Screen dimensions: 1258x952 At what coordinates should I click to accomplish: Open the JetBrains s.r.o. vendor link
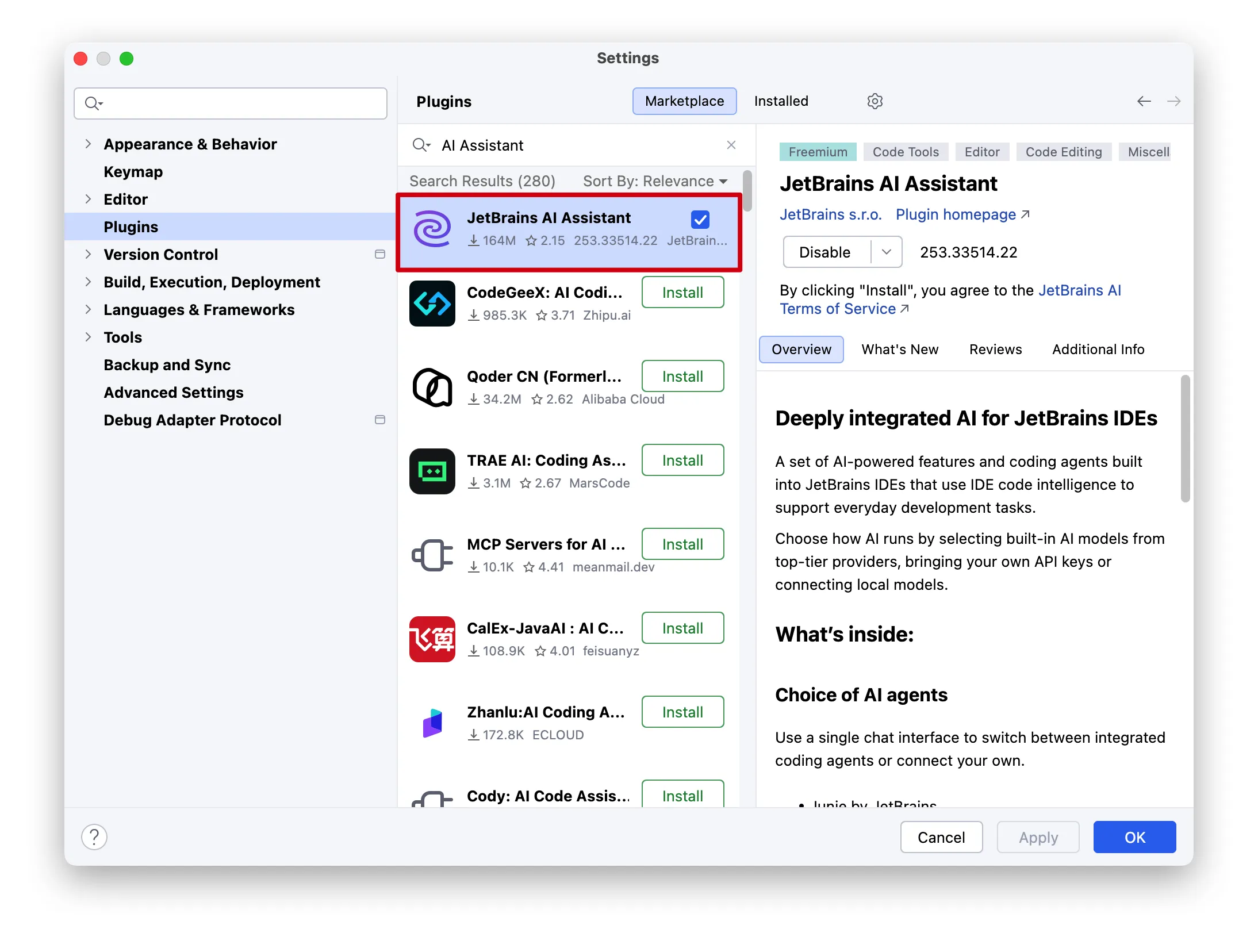(x=830, y=214)
